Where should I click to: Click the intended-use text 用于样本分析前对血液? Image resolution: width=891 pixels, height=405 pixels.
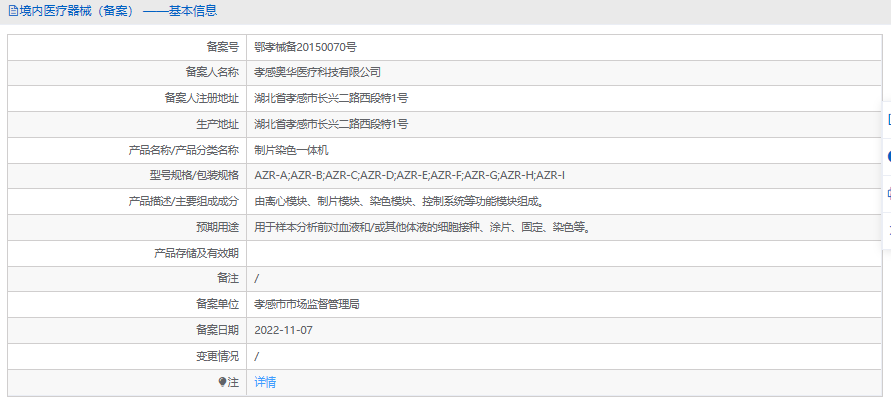[x=424, y=227]
